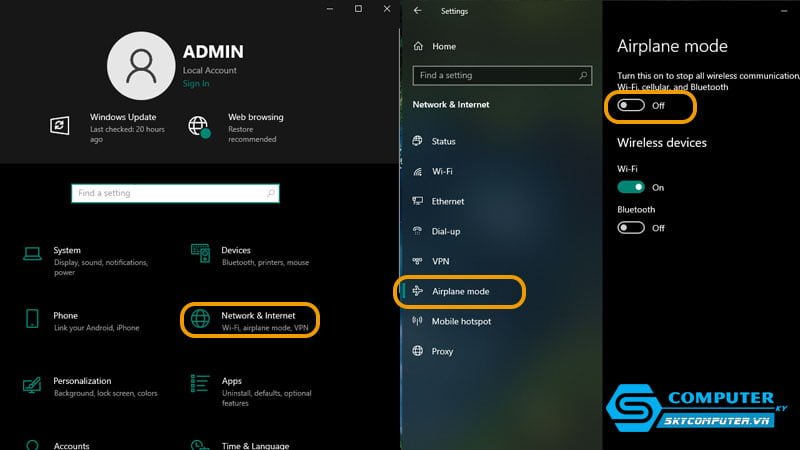Viewport: 800px width, 450px height.
Task: Click the Devices keyboard icon
Action: (200, 253)
